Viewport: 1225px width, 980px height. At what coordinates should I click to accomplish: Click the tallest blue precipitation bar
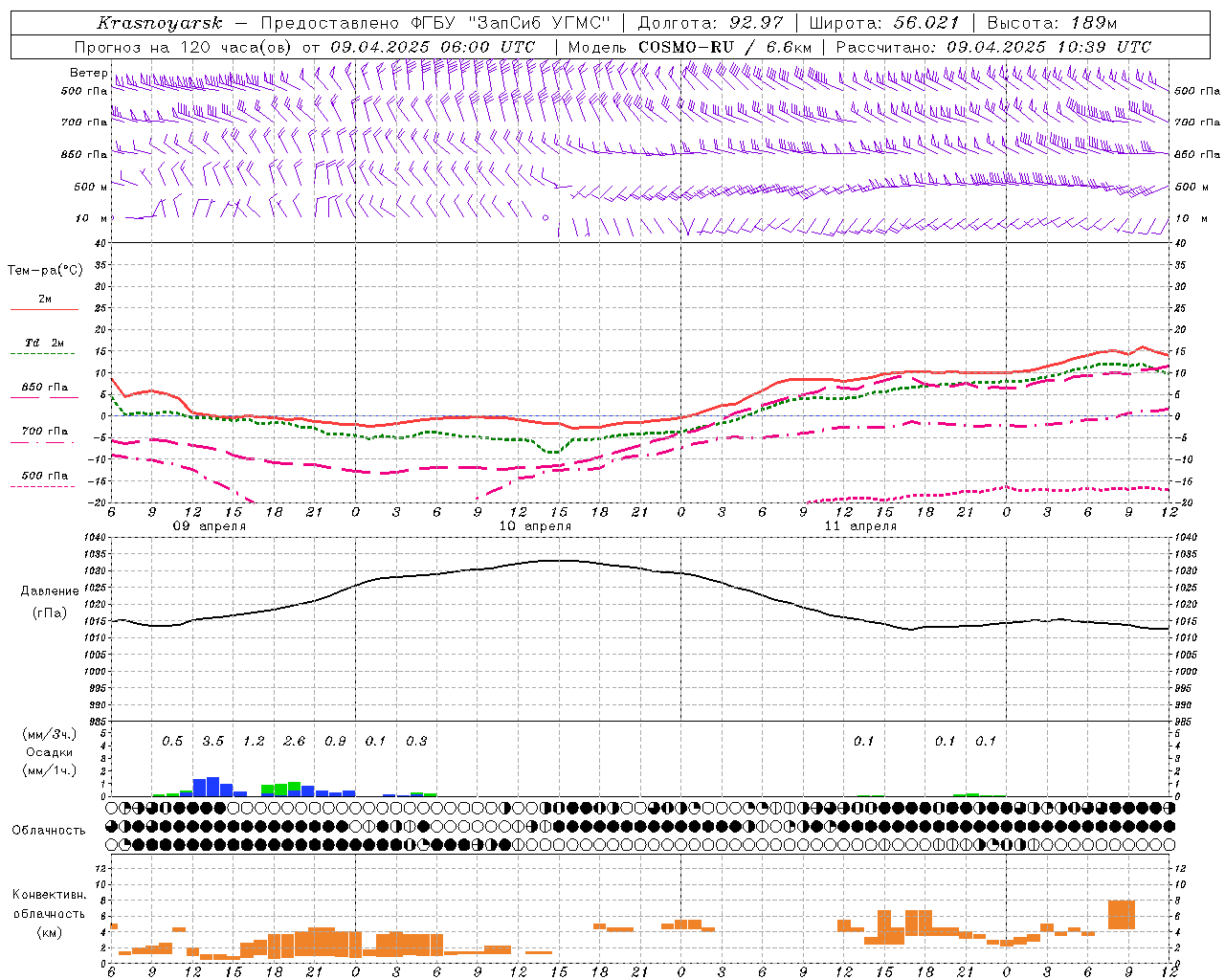tap(212, 787)
